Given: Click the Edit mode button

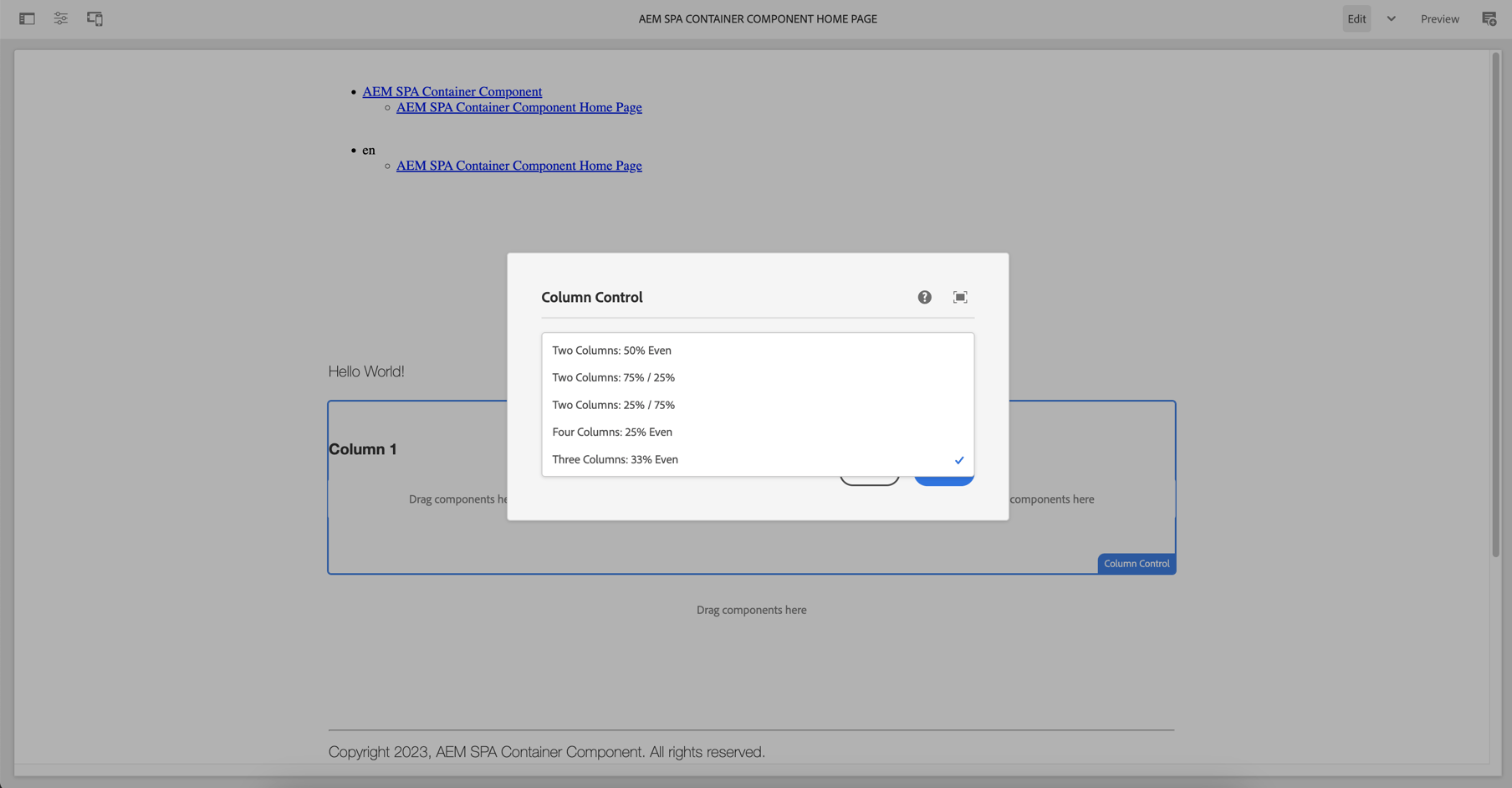Looking at the screenshot, I should [1356, 18].
